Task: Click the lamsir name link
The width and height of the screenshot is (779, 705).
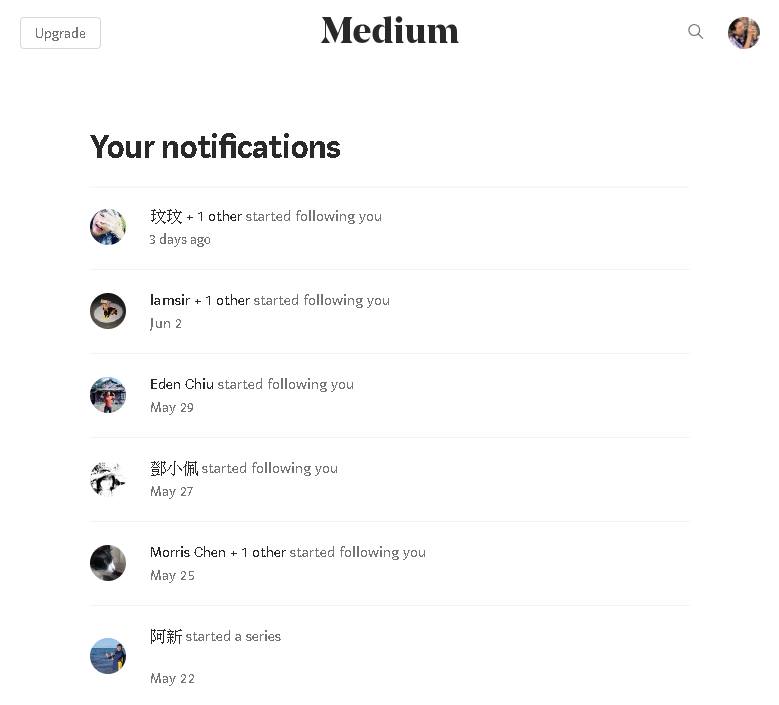Action: tap(169, 300)
